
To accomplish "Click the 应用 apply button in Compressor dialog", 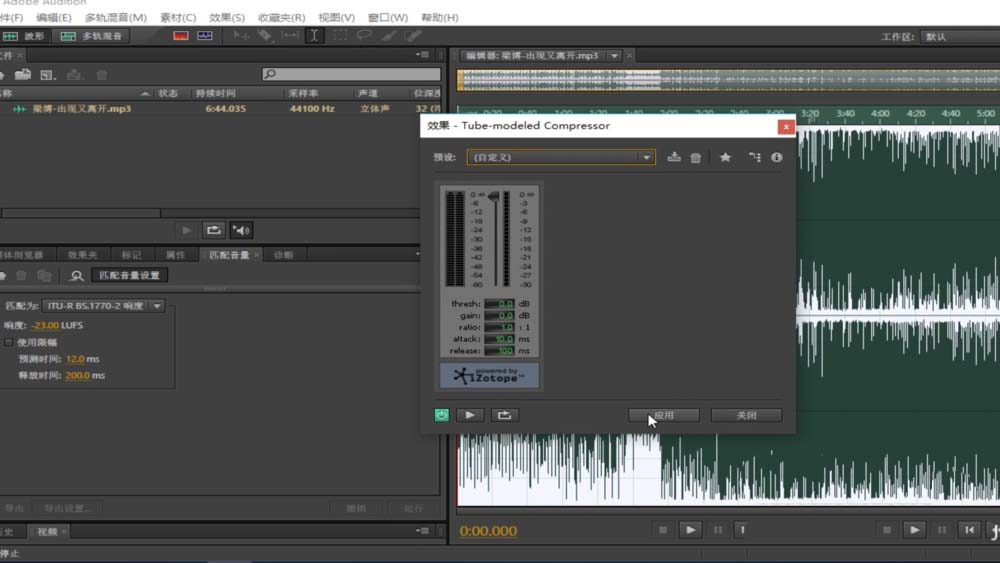I will (x=664, y=415).
